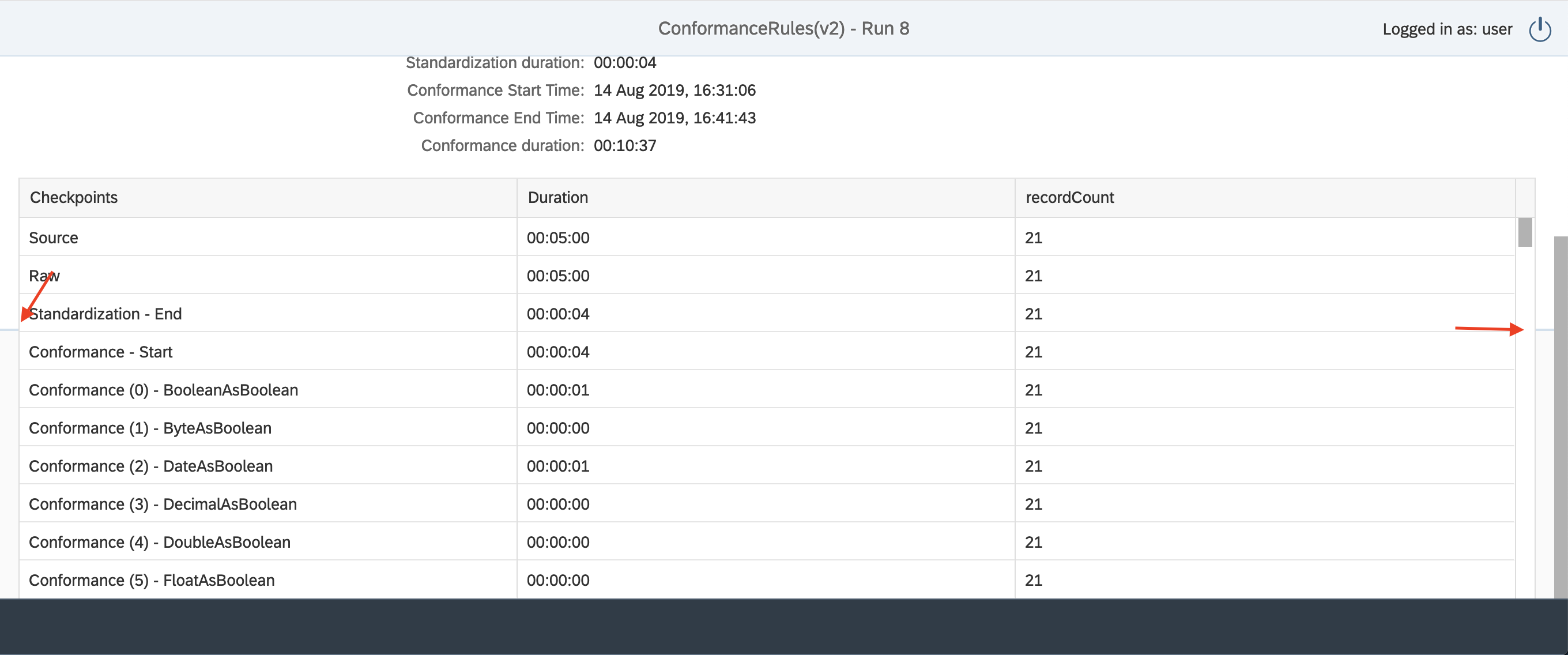This screenshot has height=655, width=1568.
Task: Click DecimalAsBoolean row recordCount 21
Action: pyautogui.click(x=1034, y=504)
